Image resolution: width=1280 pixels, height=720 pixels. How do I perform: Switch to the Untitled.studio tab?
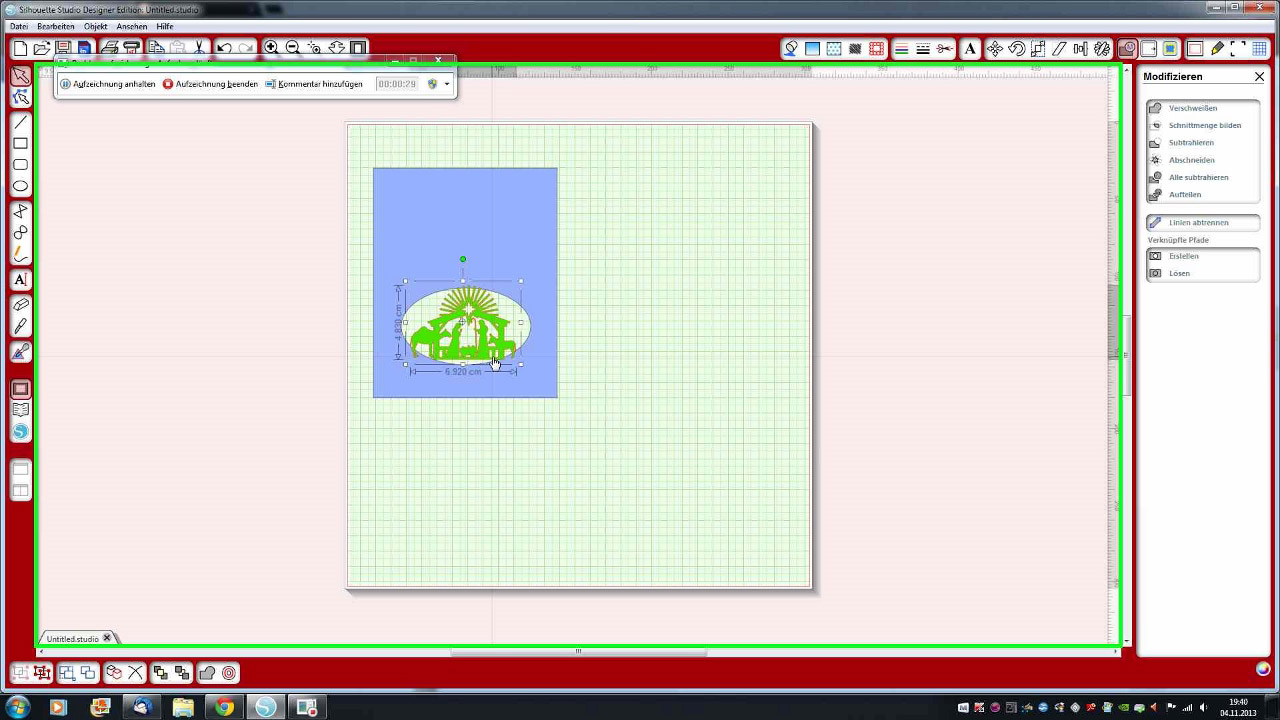click(73, 638)
